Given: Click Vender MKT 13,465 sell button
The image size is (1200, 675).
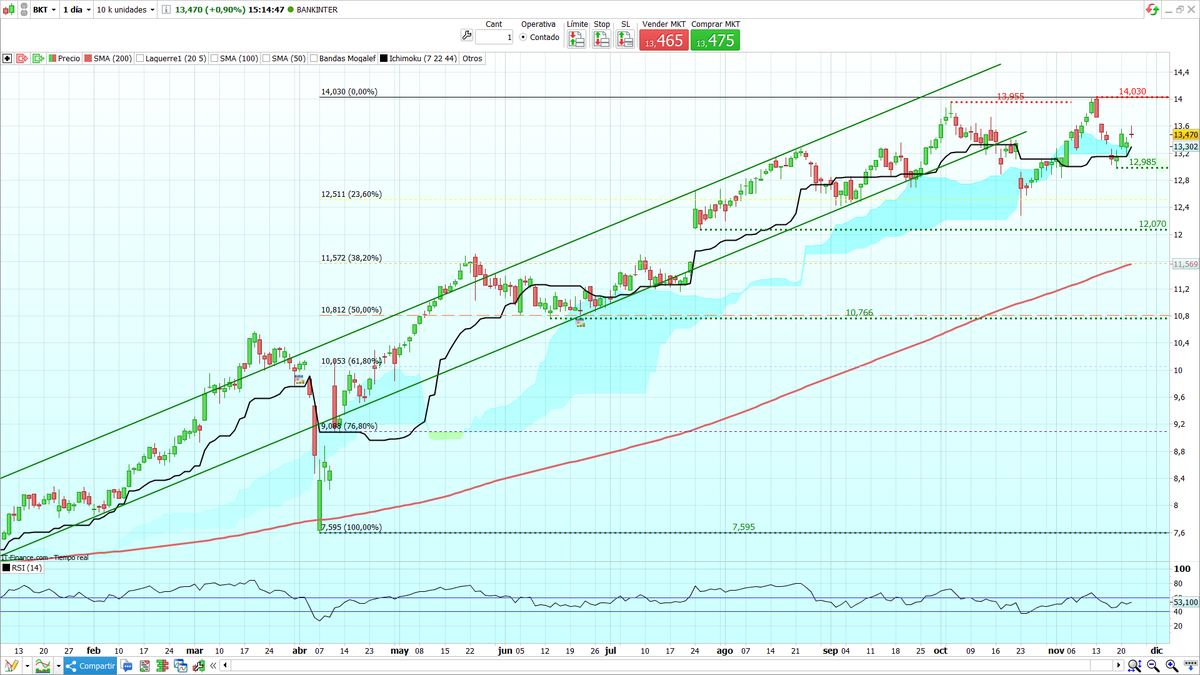Looking at the screenshot, I should (663, 40).
